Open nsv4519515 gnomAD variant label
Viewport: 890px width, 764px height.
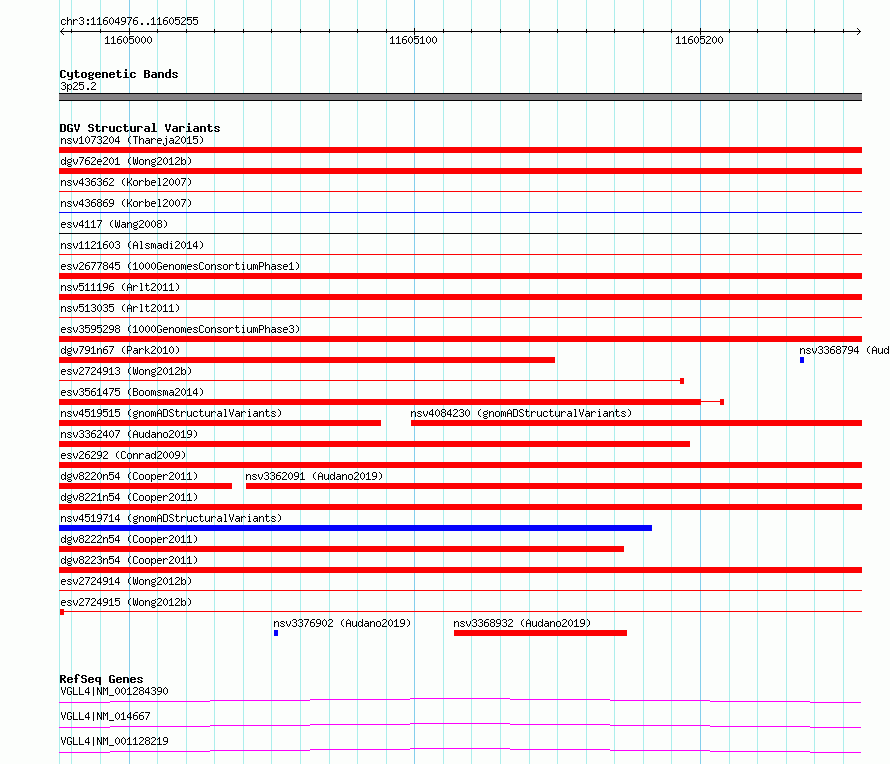tap(171, 413)
